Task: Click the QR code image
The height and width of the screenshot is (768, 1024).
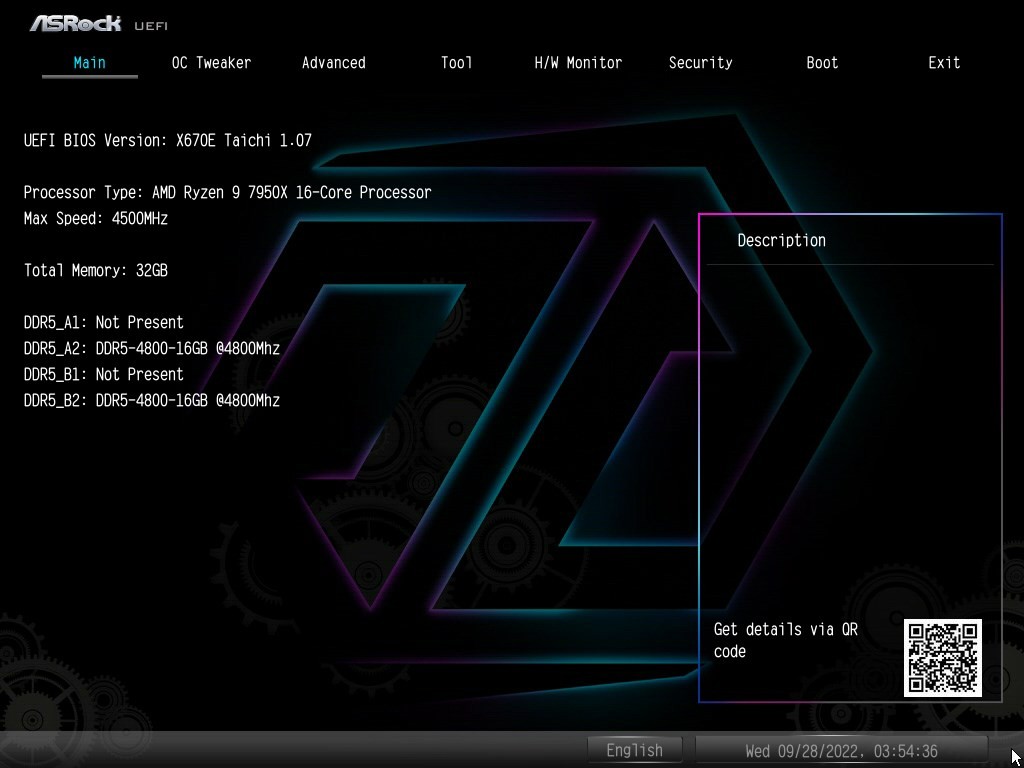Action: click(942, 657)
